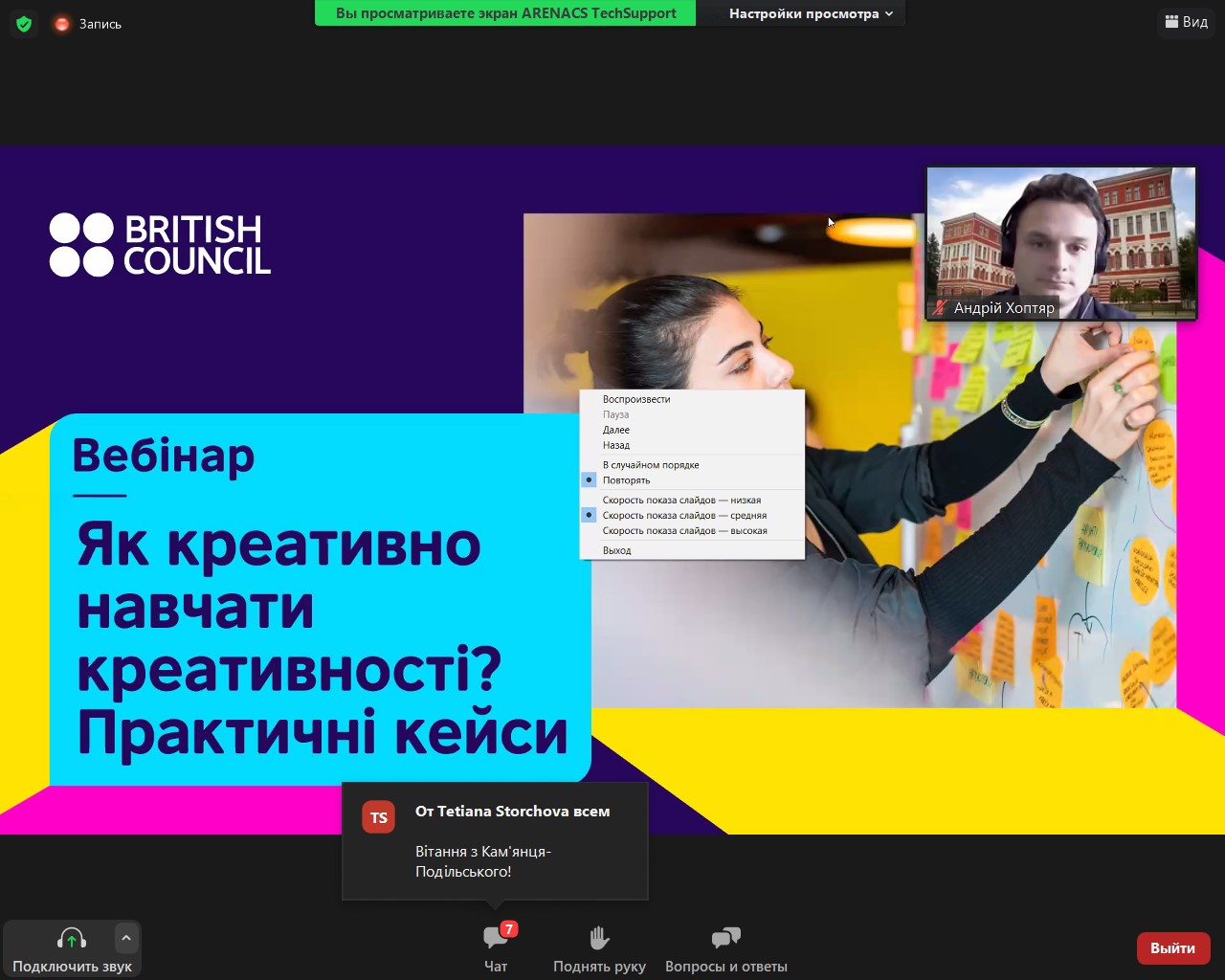The image size is (1225, 980).
Task: Select medium slideshow speed option
Action: (x=683, y=515)
